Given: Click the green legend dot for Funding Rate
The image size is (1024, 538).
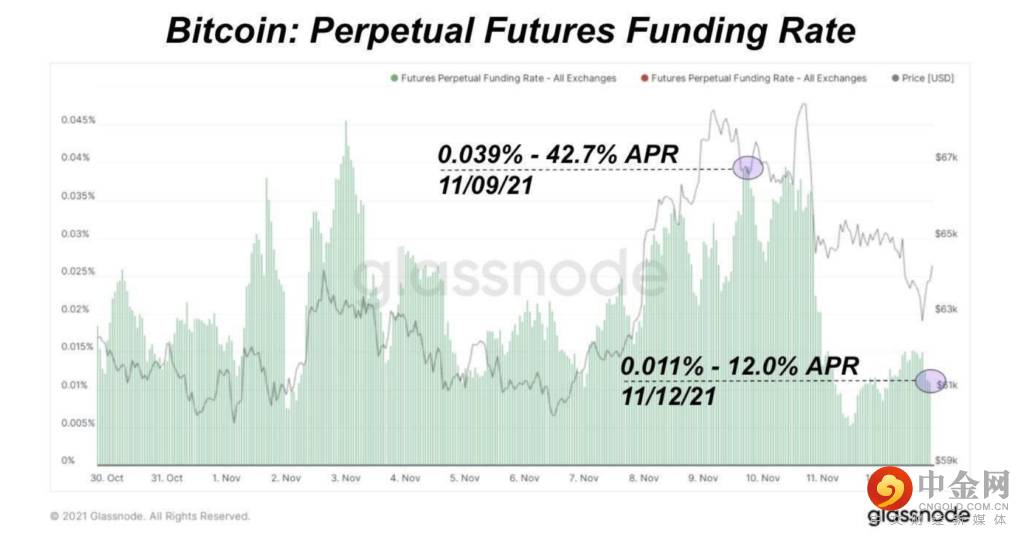Looking at the screenshot, I should (395, 78).
